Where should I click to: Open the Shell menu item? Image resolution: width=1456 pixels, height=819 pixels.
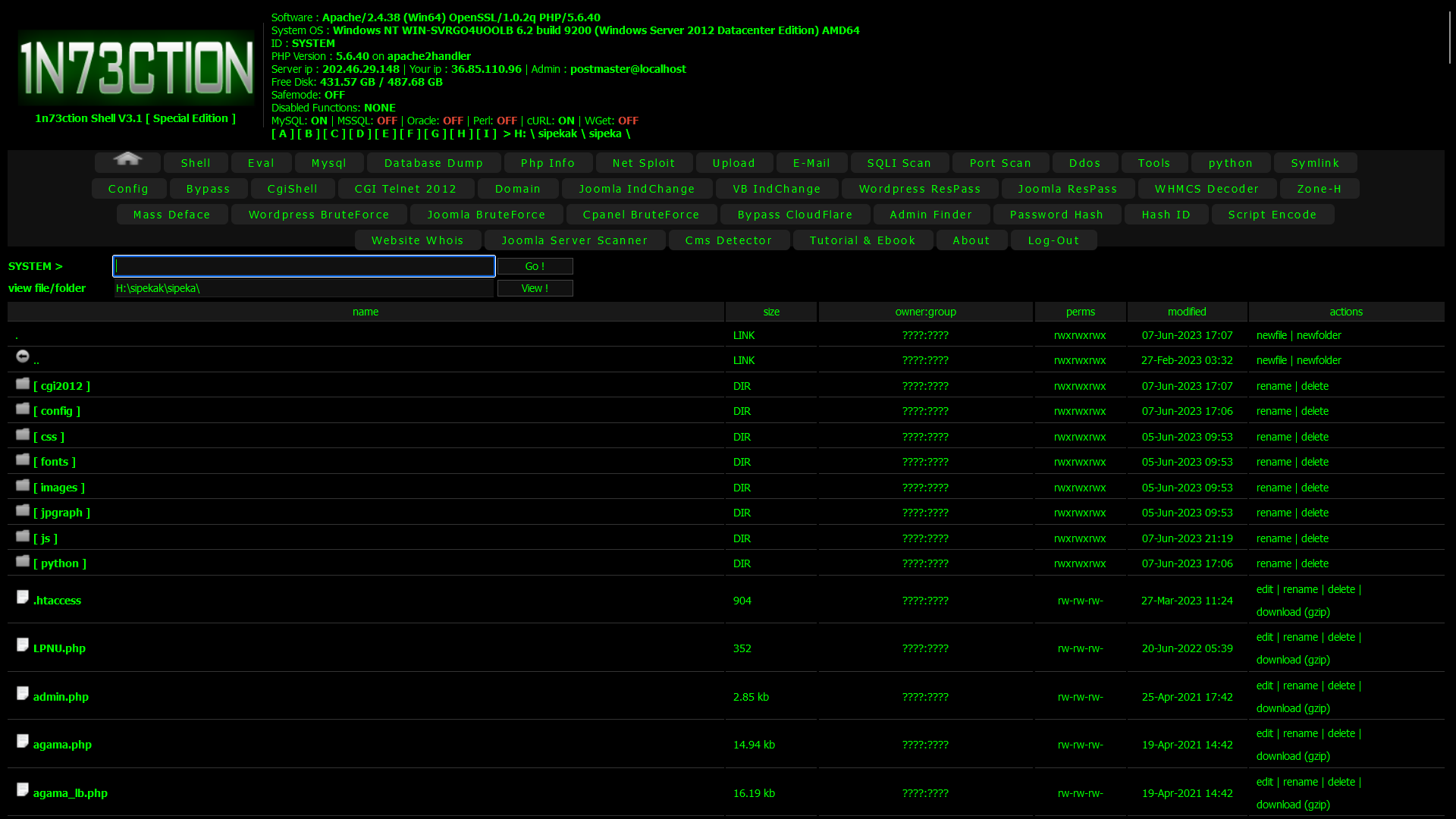[x=196, y=163]
